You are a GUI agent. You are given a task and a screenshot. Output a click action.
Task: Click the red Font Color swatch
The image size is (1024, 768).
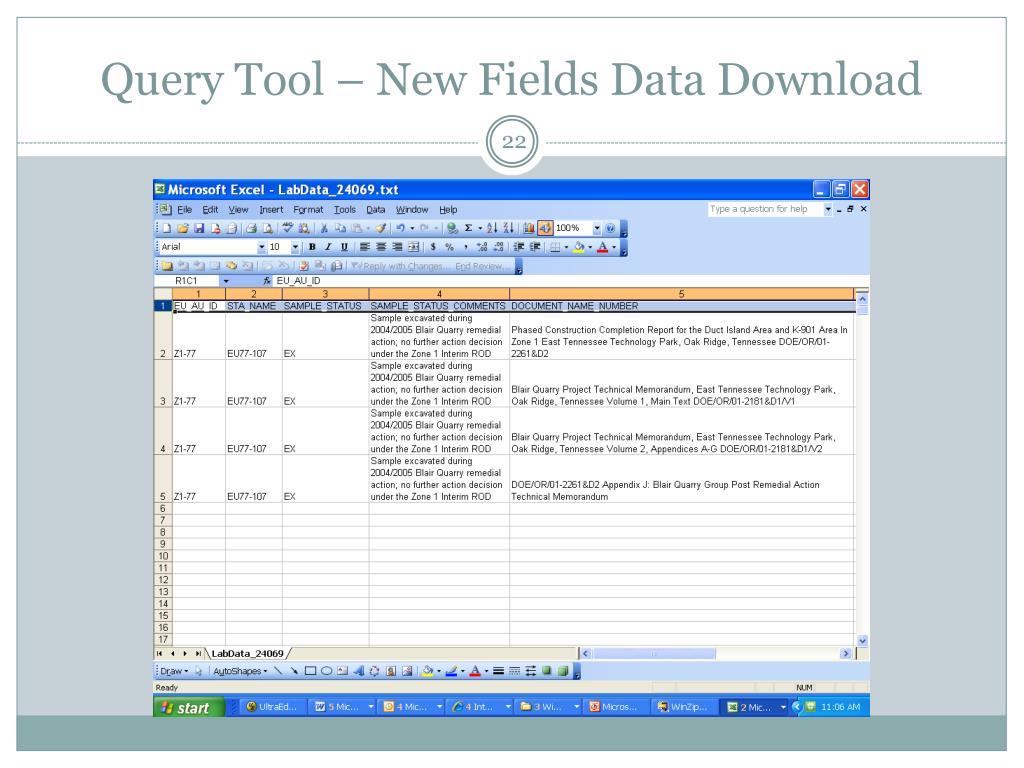[602, 247]
